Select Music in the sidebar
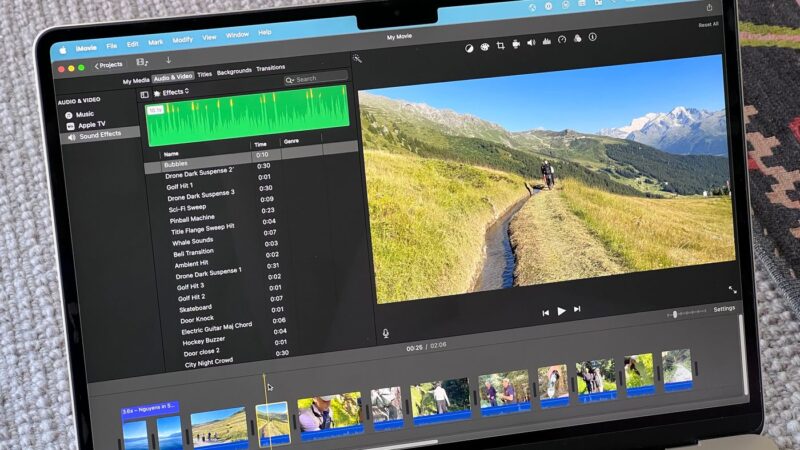Image resolution: width=800 pixels, height=450 pixels. [x=80, y=115]
